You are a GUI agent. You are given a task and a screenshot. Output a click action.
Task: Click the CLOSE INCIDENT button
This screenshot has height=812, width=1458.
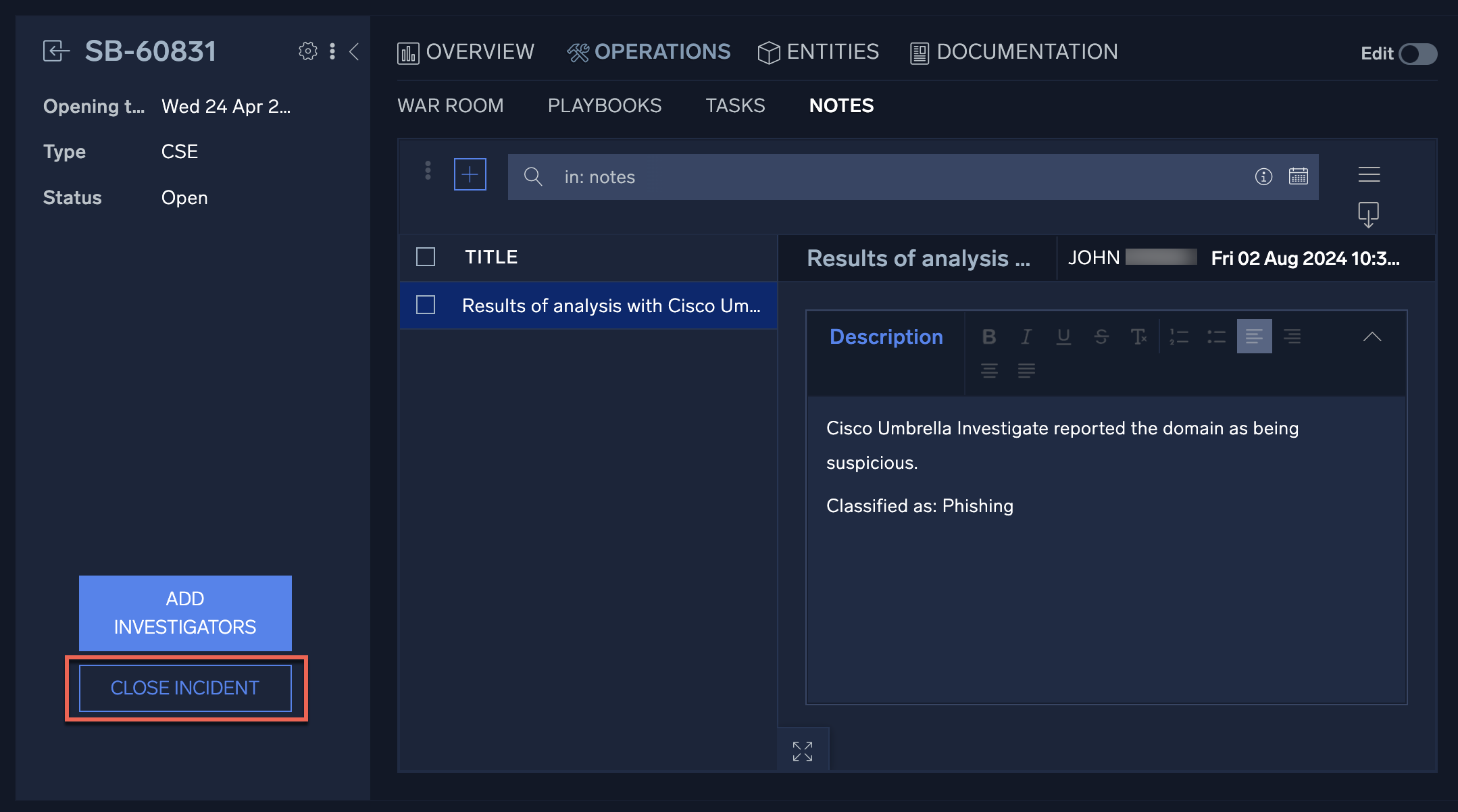(x=185, y=688)
